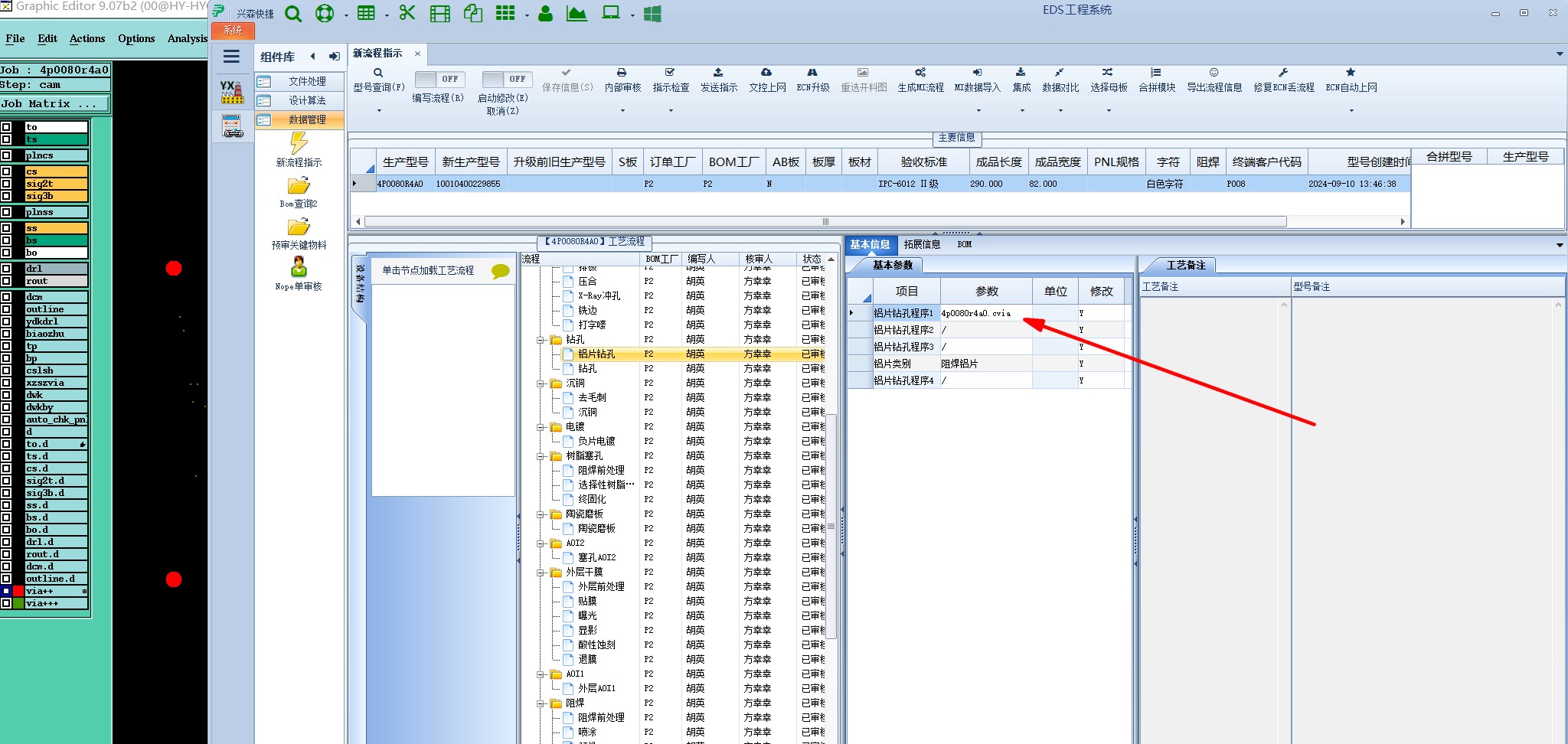
Task: Collapse the 钻孔 tree folder
Action: pyautogui.click(x=541, y=340)
